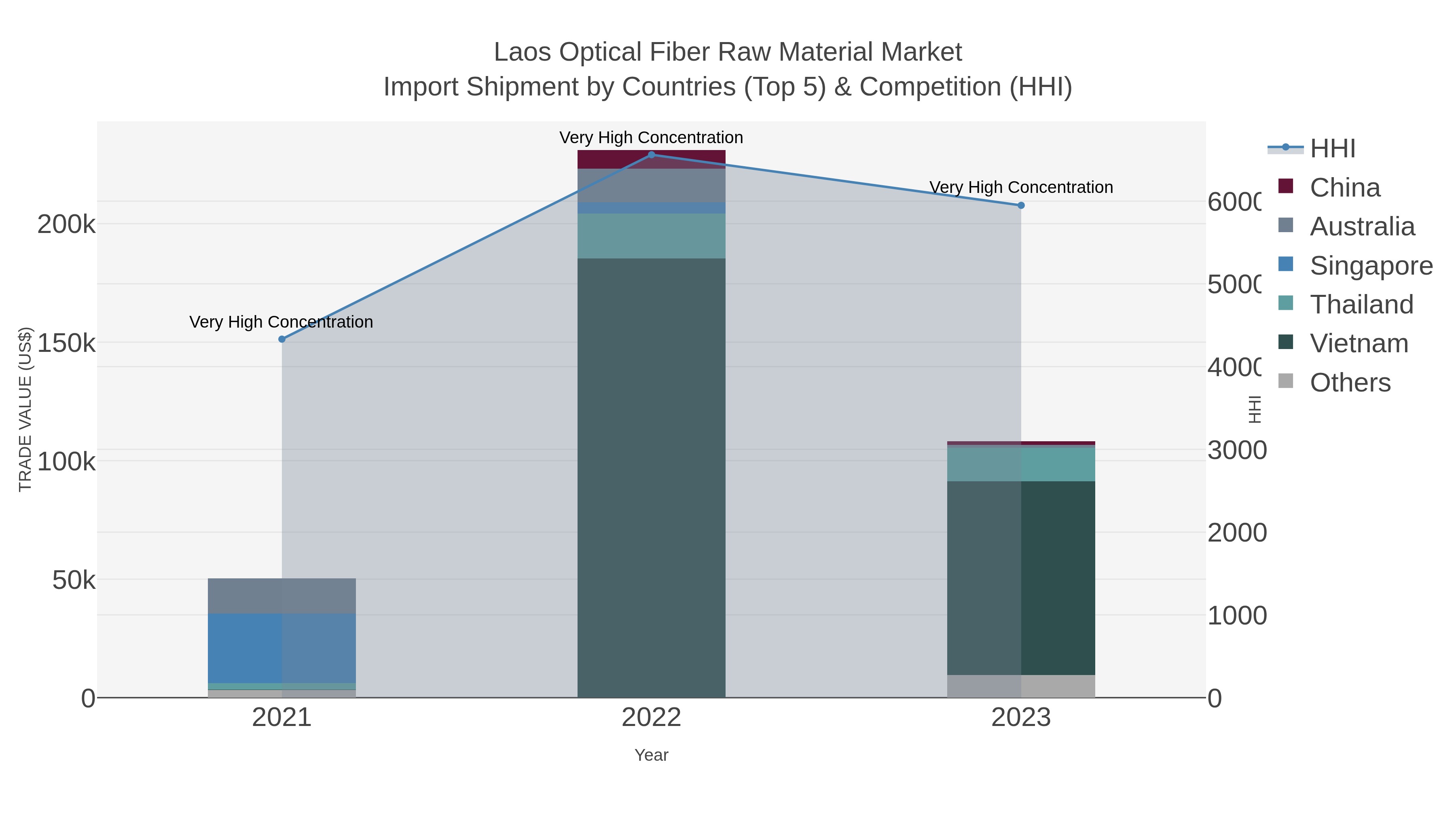This screenshot has height=819, width=1456.
Task: Click the chart title Laos Optical Fiber Raw Material Market
Action: 728,52
